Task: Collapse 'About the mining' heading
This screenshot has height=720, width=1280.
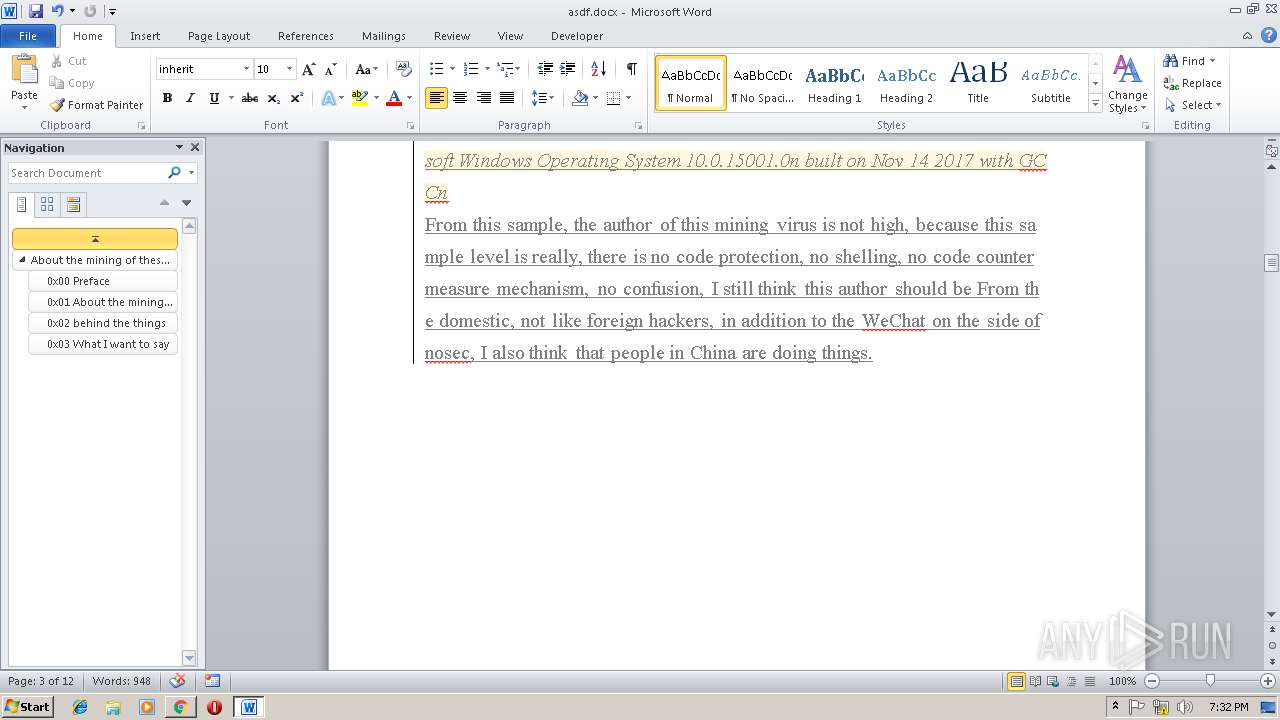Action: pyautogui.click(x=22, y=260)
